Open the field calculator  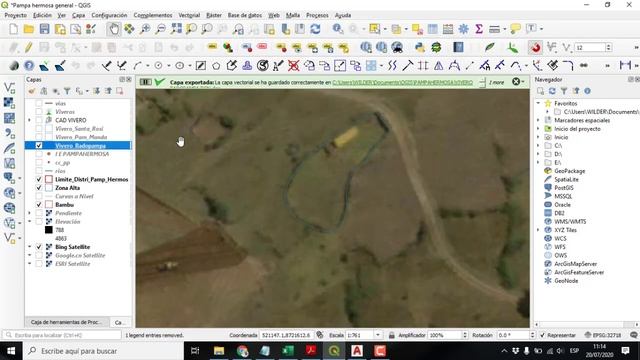[448, 29]
